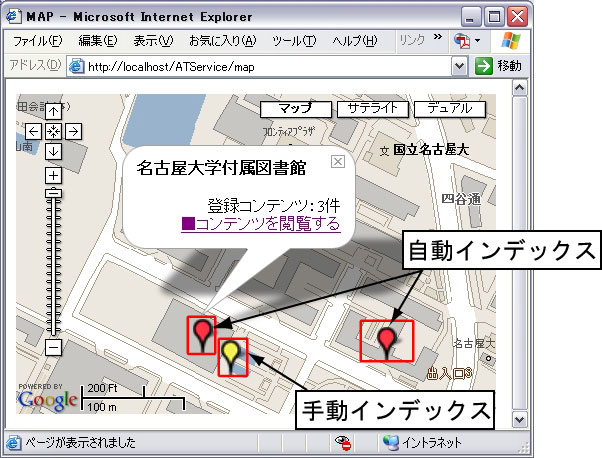This screenshot has height=458, width=602.
Task: Maximize the Internet Explorer window
Action: (494, 17)
